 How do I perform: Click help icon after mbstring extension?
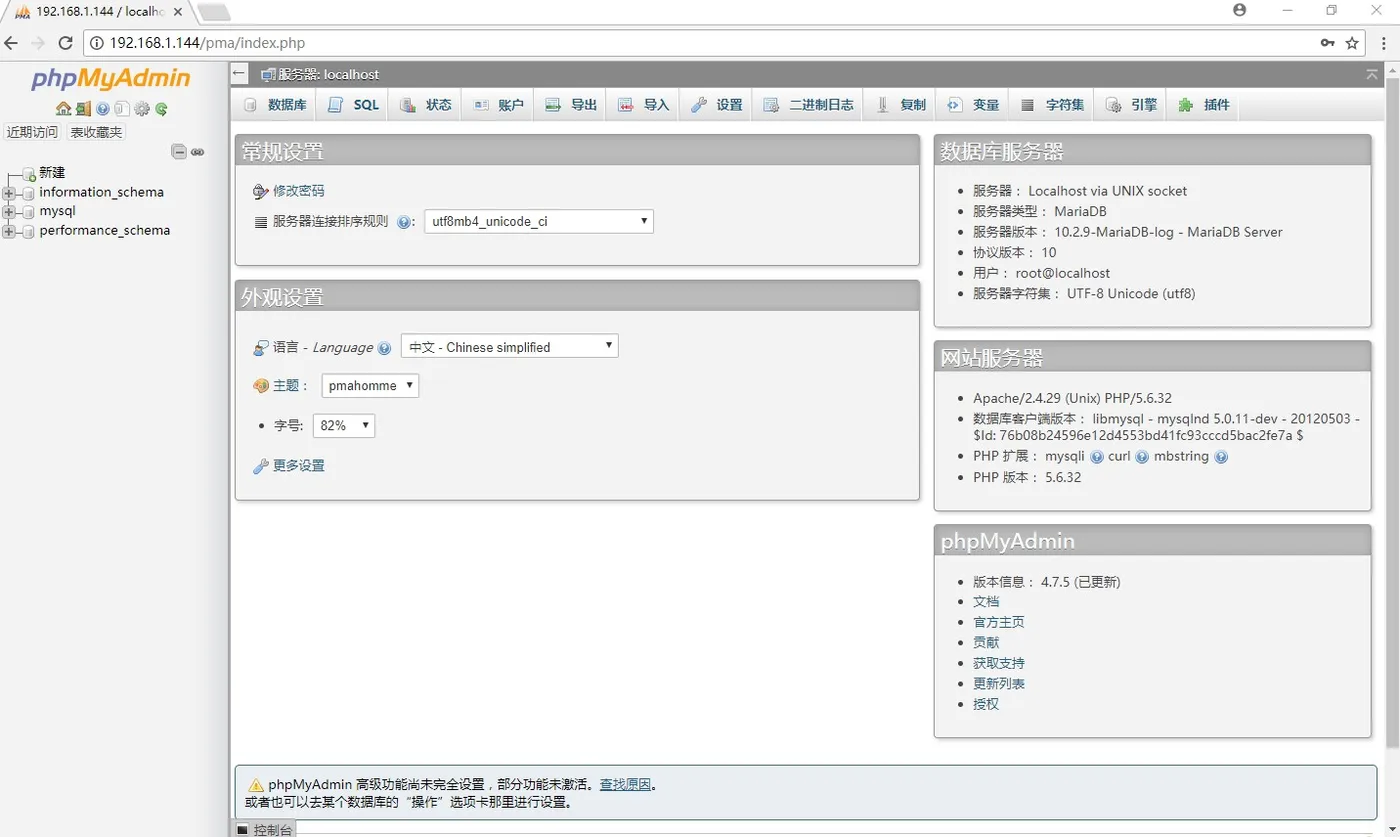[1220, 457]
